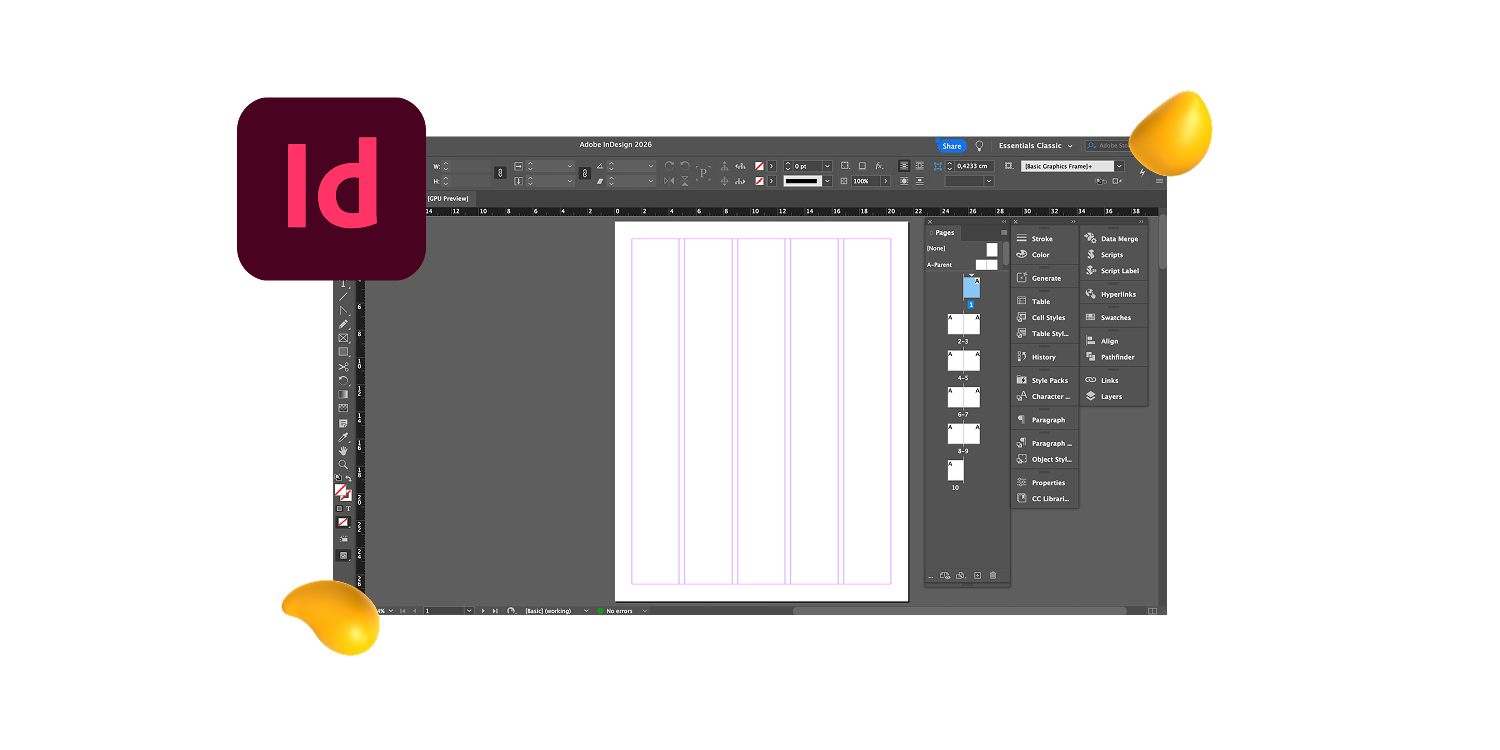Viewport: 1500px width, 750px height.
Task: Select the Pages panel tab
Action: click(942, 232)
